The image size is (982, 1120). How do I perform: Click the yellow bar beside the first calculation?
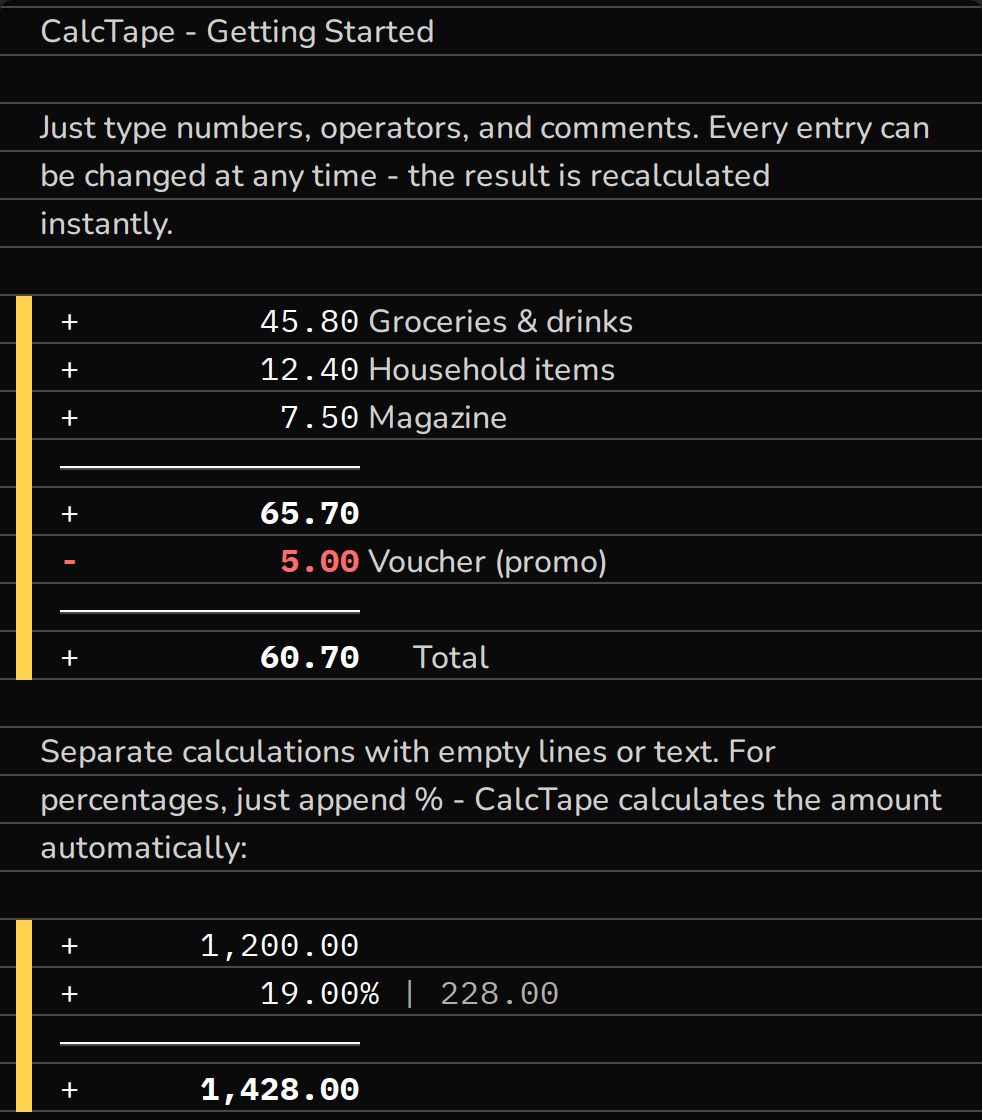pyautogui.click(x=24, y=488)
